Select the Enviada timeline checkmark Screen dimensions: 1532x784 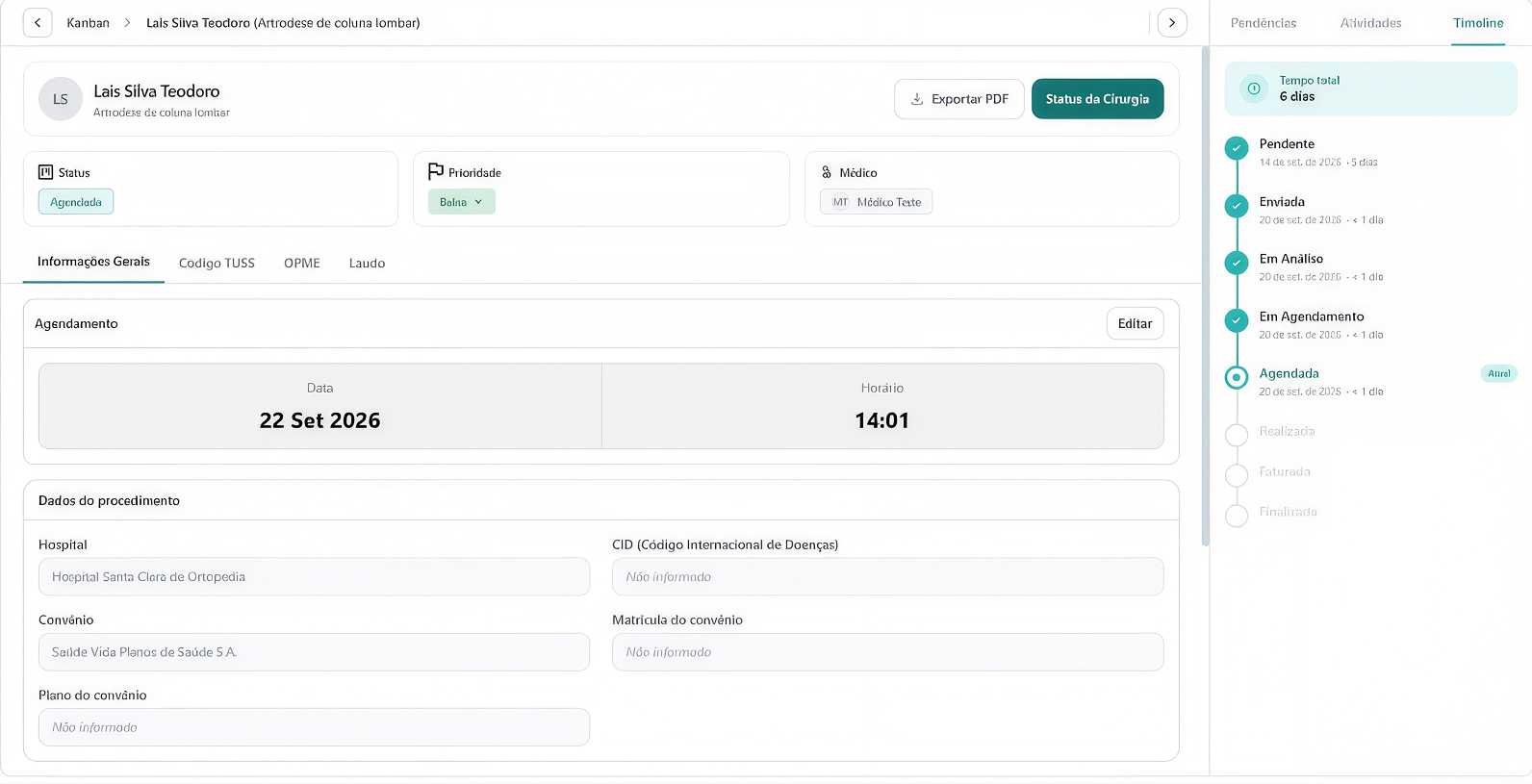click(x=1237, y=206)
